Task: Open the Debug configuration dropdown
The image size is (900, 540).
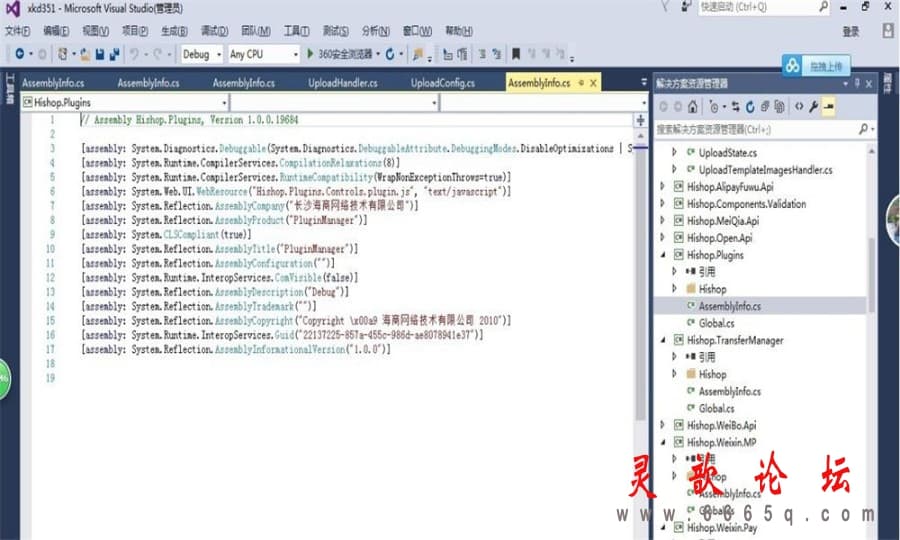Action: 201,55
